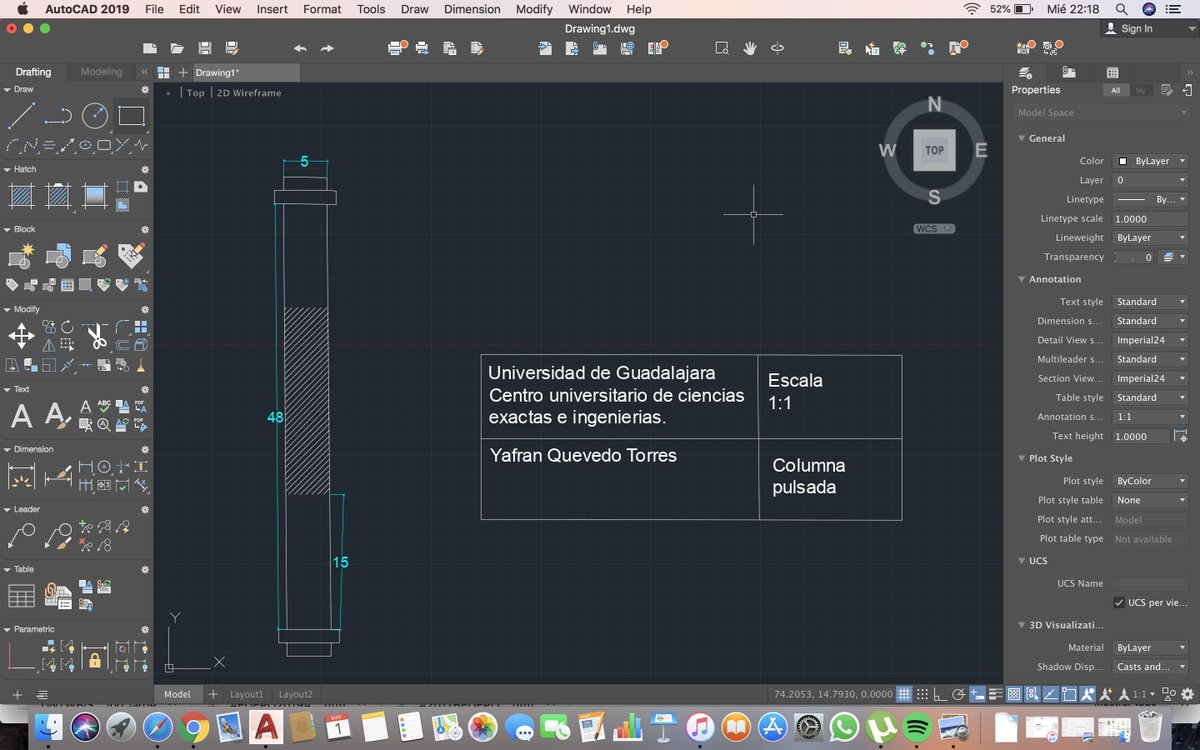The height and width of the screenshot is (750, 1200).
Task: Click the Text height input field
Action: [x=1141, y=436]
